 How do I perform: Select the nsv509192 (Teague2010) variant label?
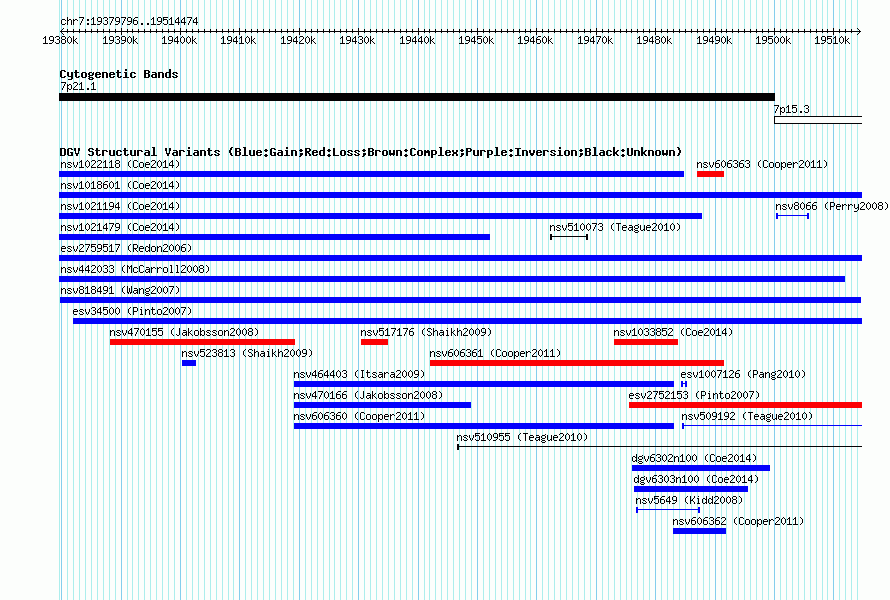(747, 416)
